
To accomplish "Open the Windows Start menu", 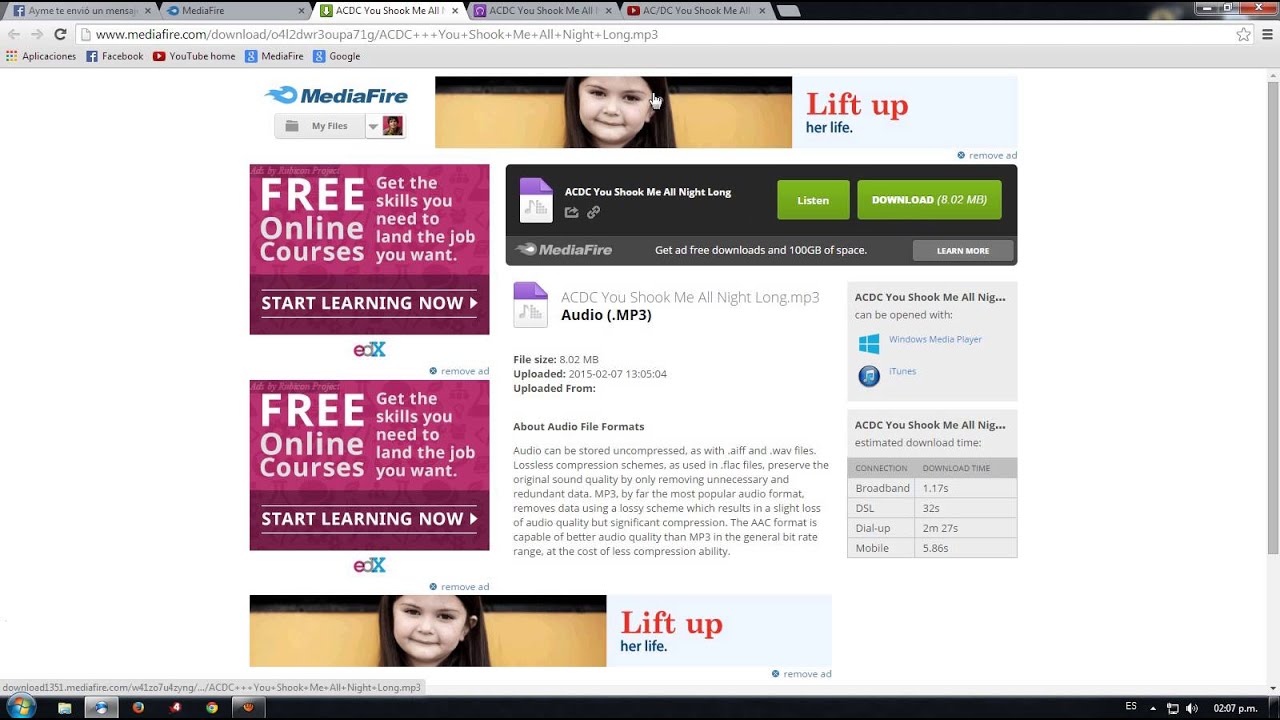I will point(20,707).
